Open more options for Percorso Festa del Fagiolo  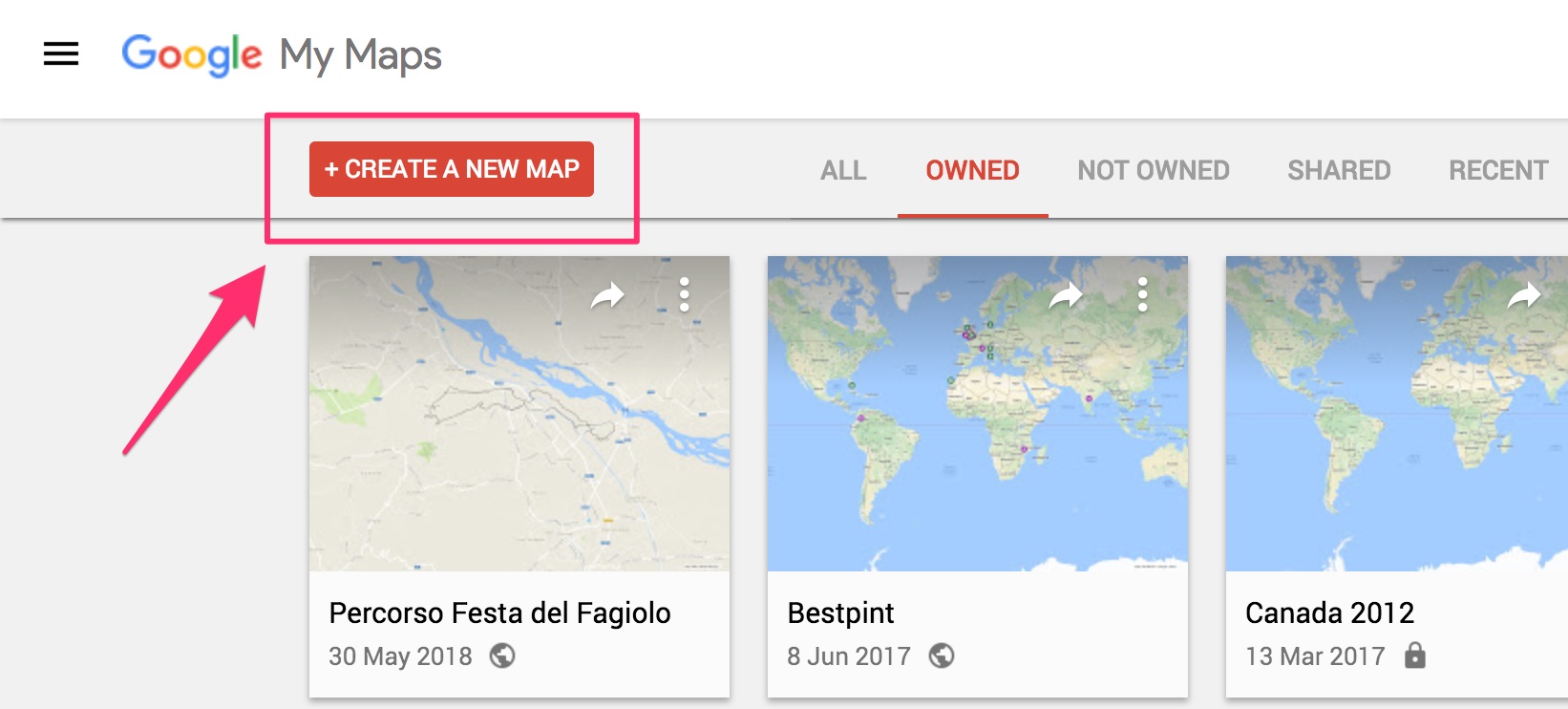[684, 295]
